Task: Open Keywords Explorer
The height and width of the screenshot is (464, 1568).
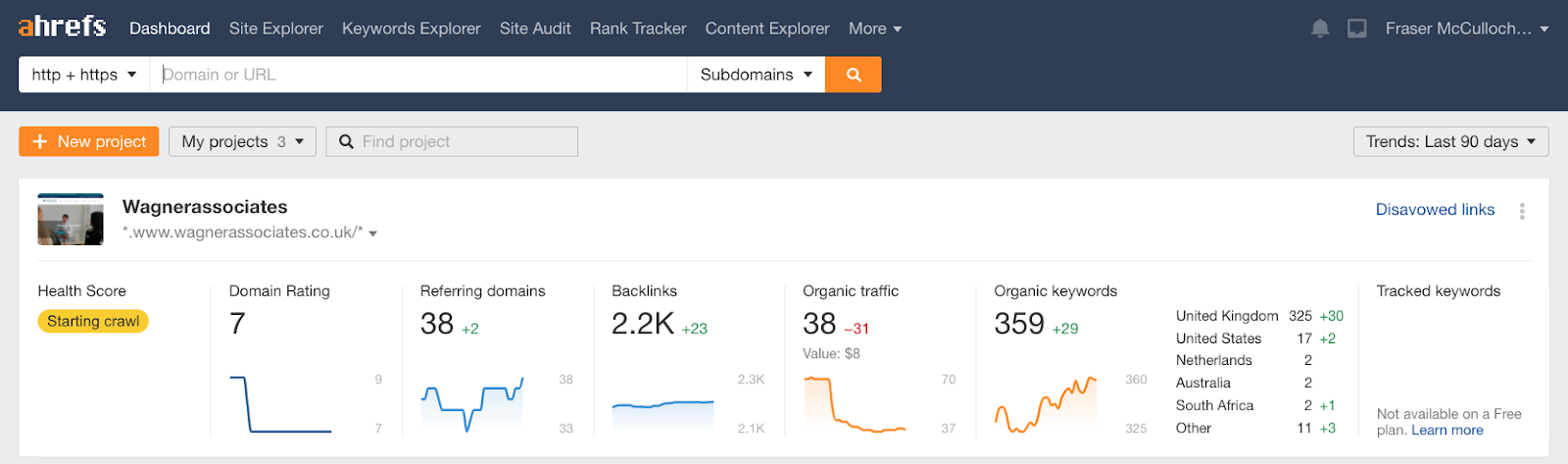Action: pyautogui.click(x=411, y=28)
